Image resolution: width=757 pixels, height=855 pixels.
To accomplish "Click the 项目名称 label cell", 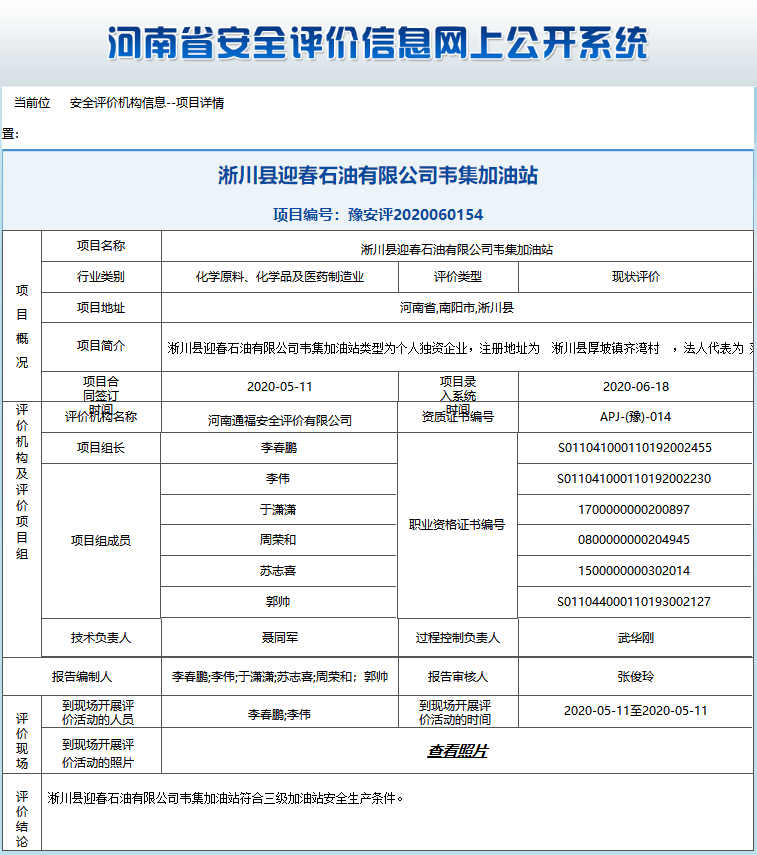I will [101, 246].
